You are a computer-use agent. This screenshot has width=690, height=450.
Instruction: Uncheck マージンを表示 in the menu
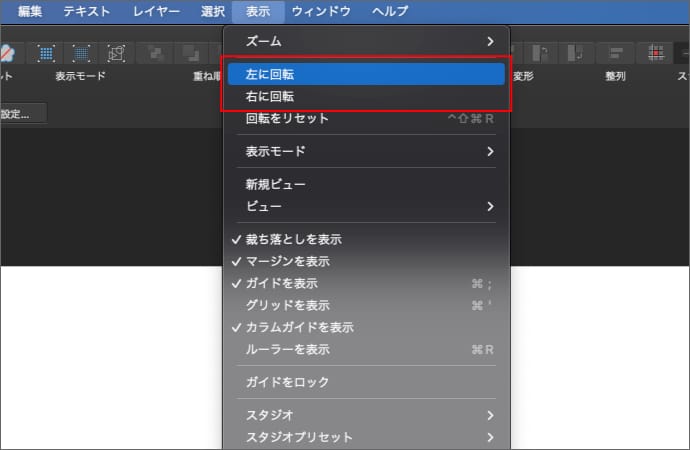click(x=288, y=262)
